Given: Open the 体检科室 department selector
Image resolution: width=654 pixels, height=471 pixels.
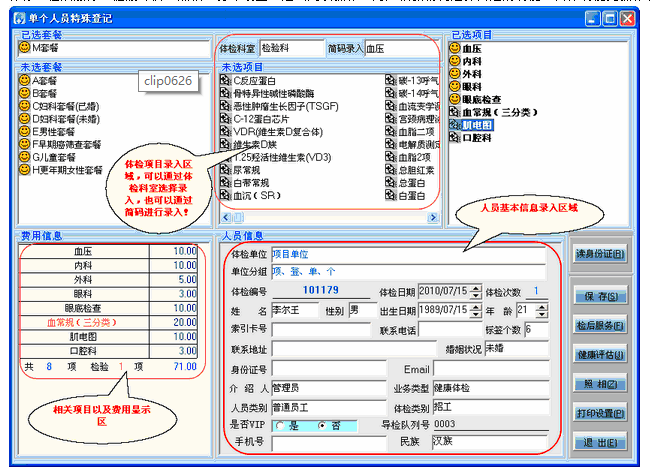Looking at the screenshot, I should pyautogui.click(x=289, y=47).
